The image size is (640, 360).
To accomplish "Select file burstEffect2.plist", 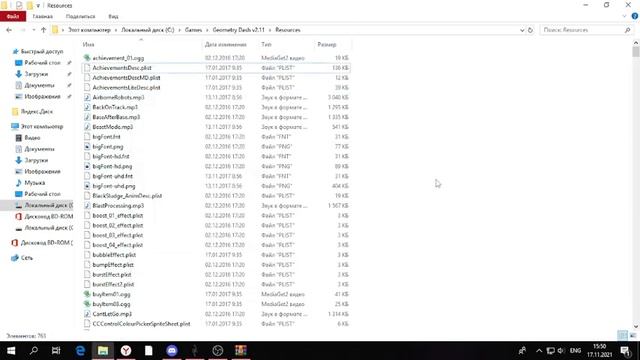I will click(113, 284).
